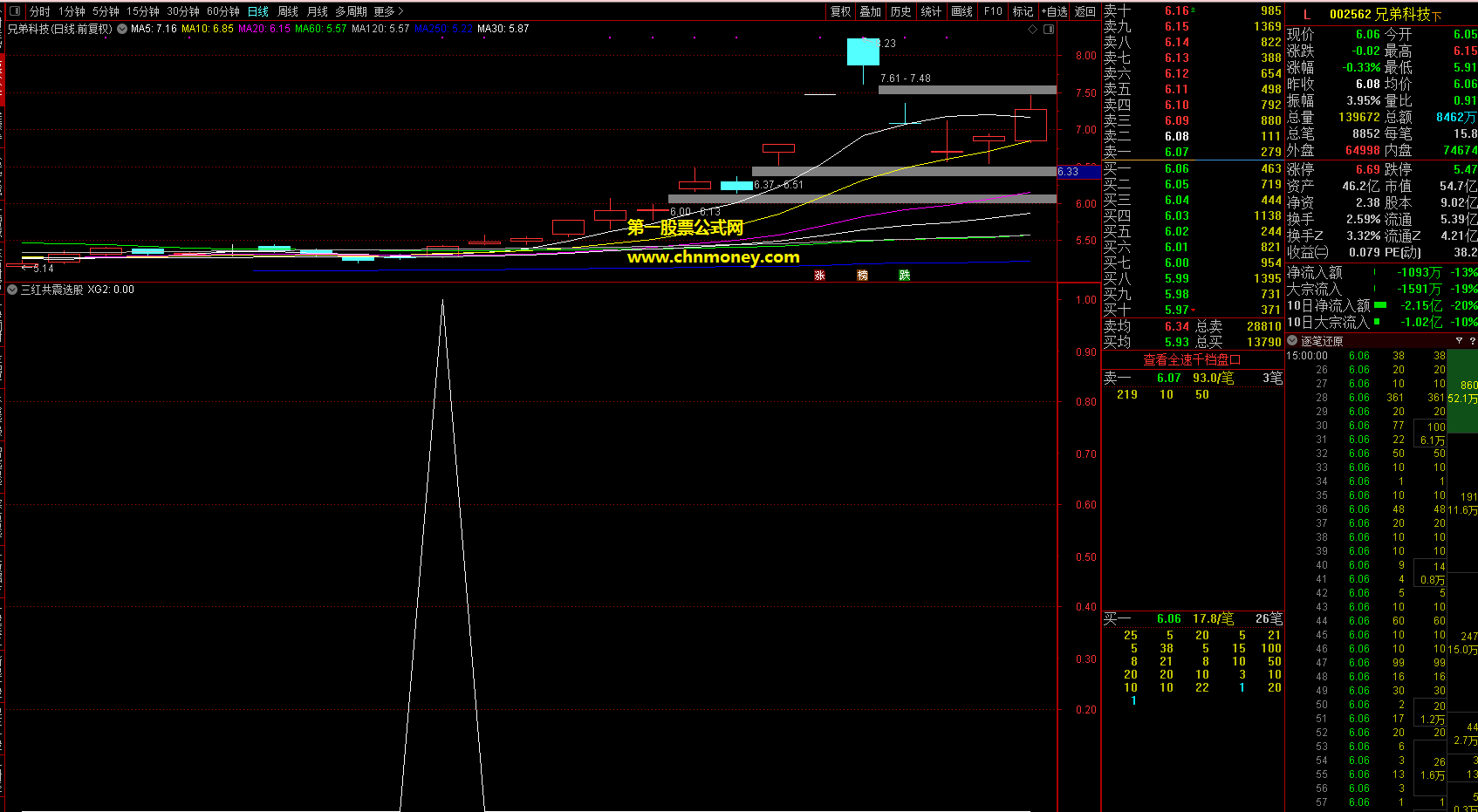Click the MA30: 5.87 label

[503, 29]
